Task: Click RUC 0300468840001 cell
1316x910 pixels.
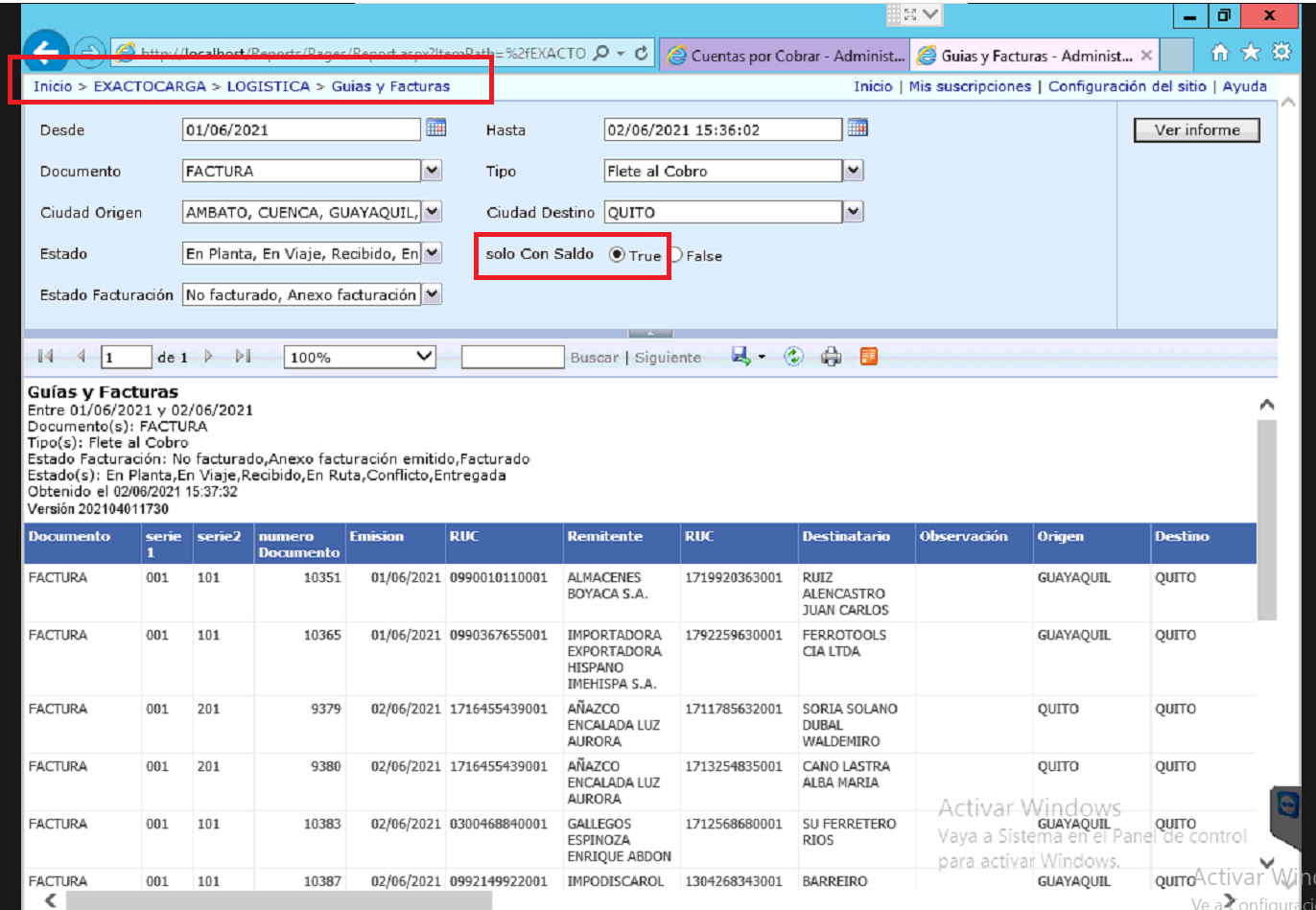Action: (505, 839)
